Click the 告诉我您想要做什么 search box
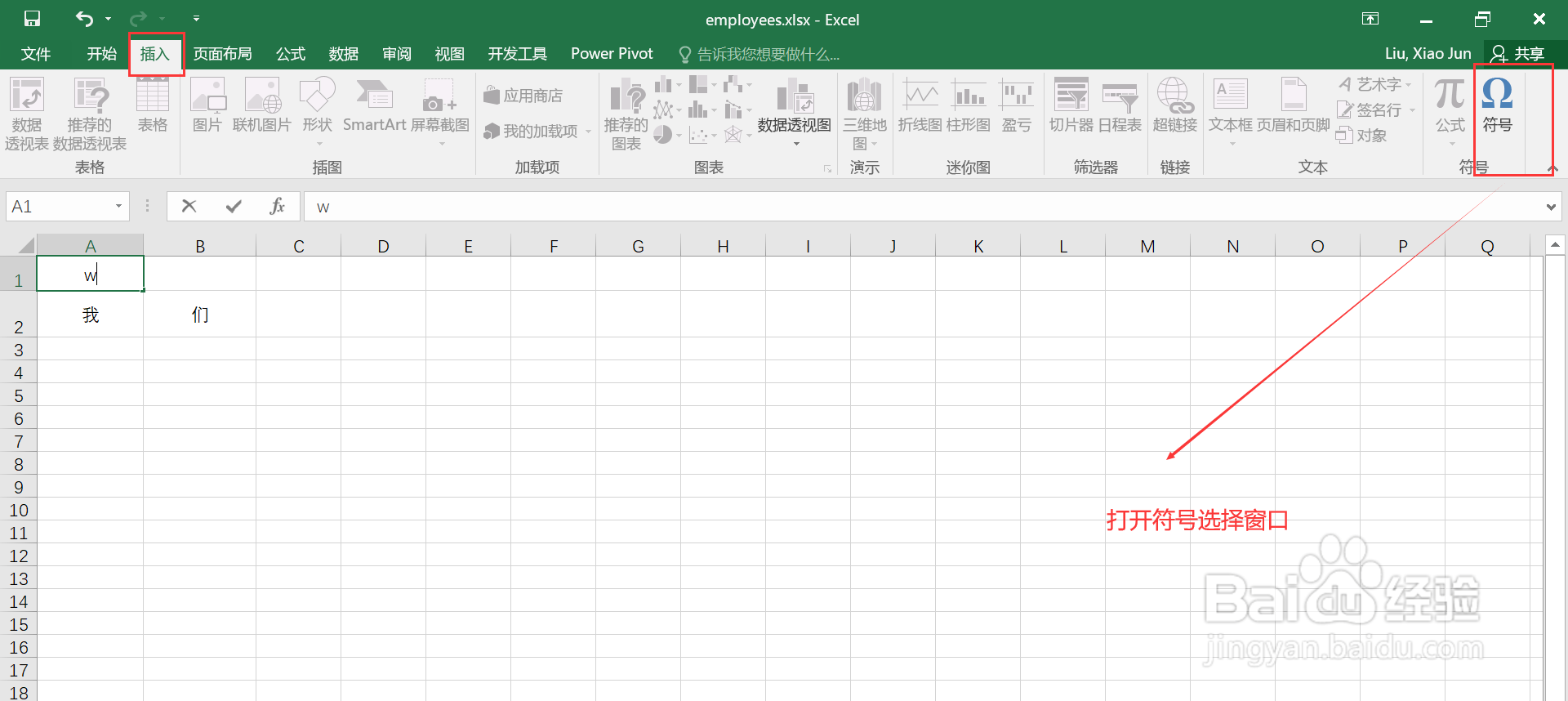 [759, 55]
